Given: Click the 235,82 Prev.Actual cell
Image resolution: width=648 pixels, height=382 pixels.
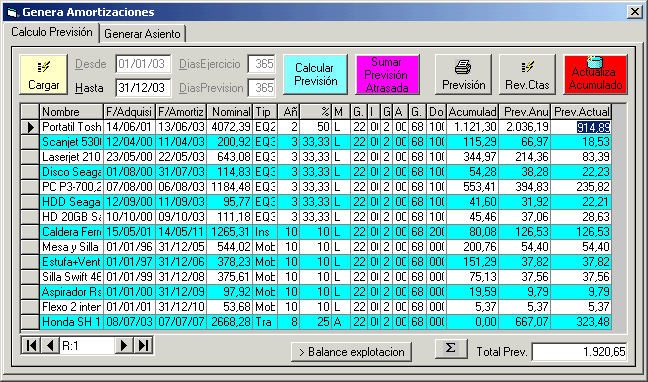Looking at the screenshot, I should pos(581,187).
